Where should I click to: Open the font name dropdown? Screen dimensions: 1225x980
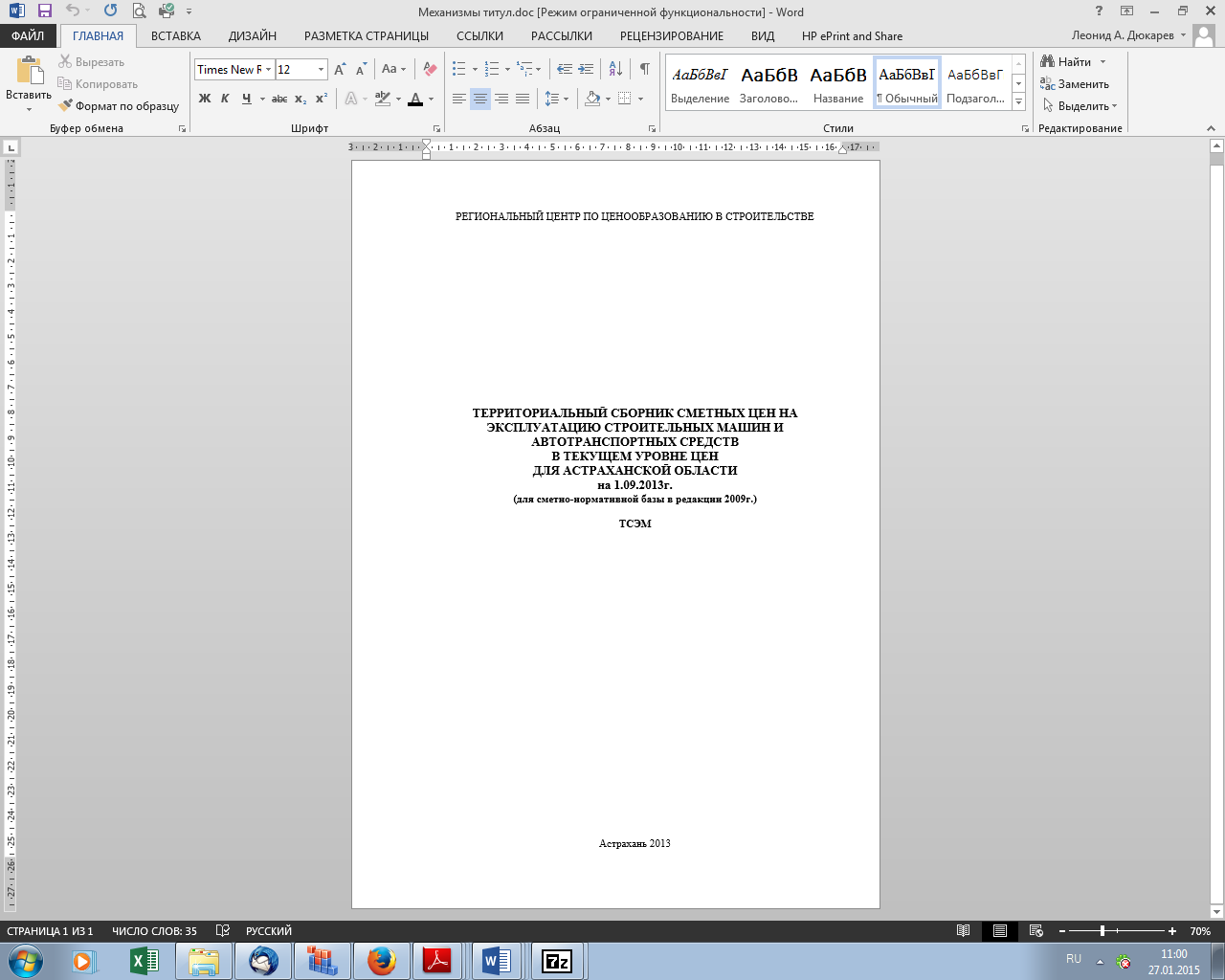(x=269, y=70)
